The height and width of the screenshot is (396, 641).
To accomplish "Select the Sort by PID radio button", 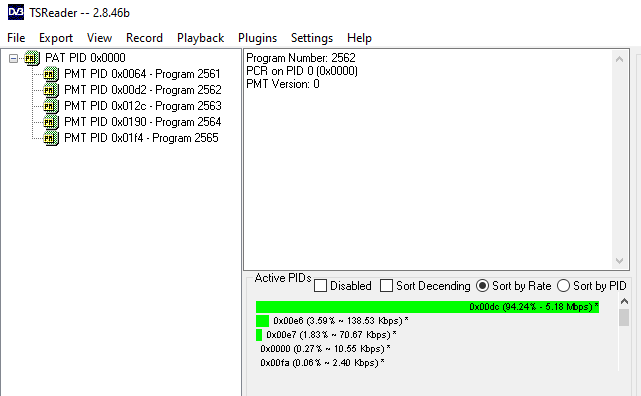I will pyautogui.click(x=563, y=286).
